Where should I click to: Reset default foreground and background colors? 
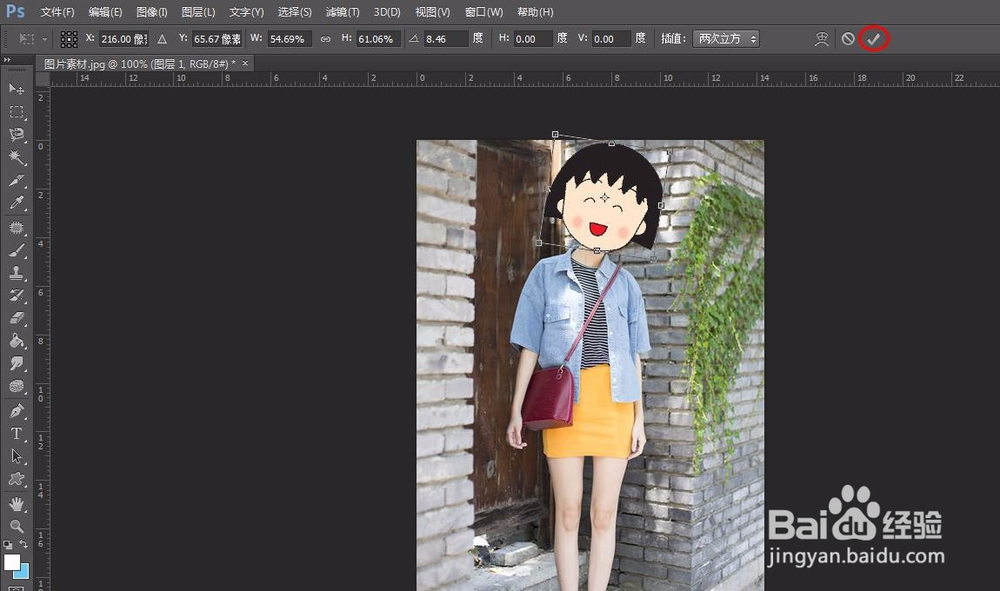tap(7, 545)
